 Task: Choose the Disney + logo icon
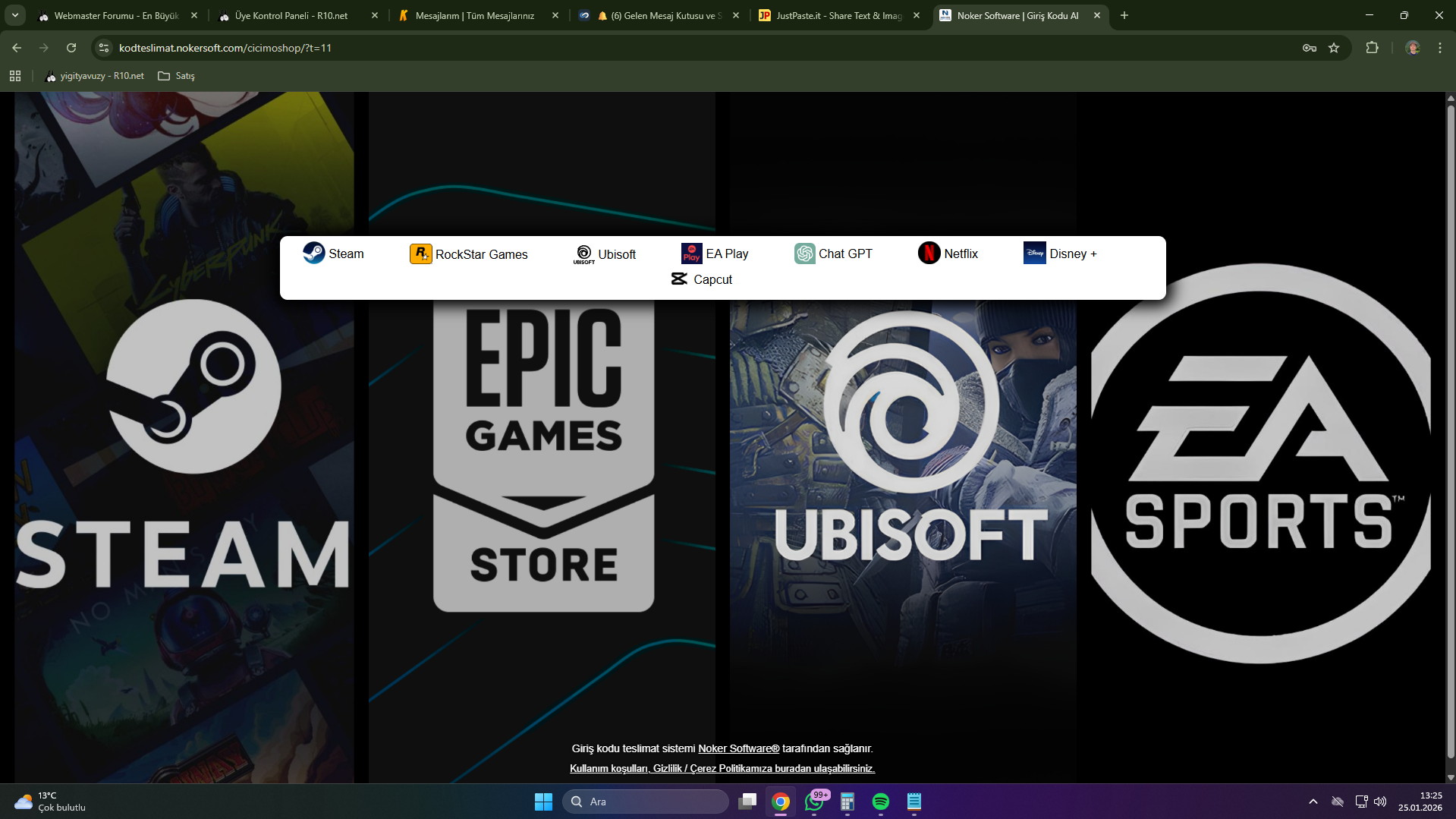tap(1034, 253)
